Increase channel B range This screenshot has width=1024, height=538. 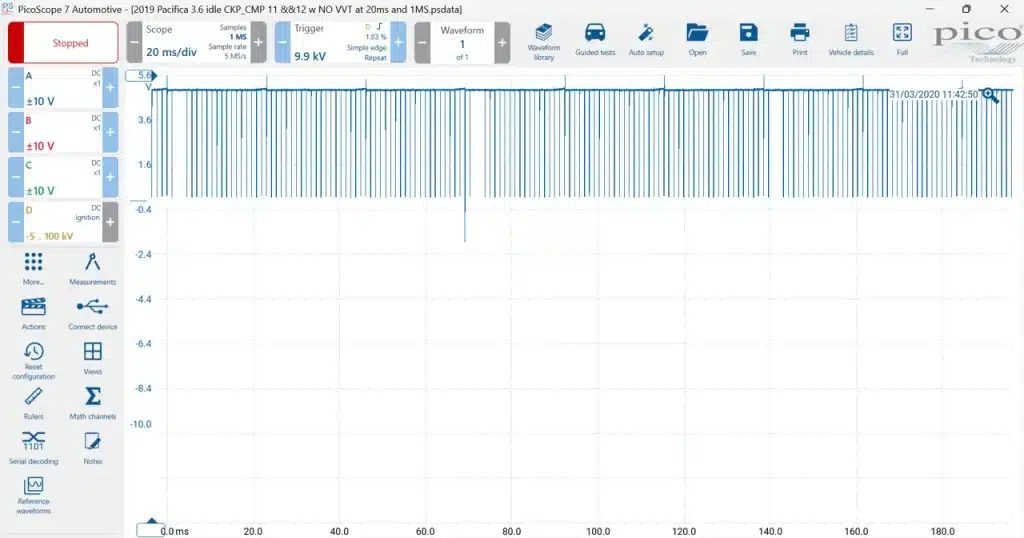click(110, 133)
